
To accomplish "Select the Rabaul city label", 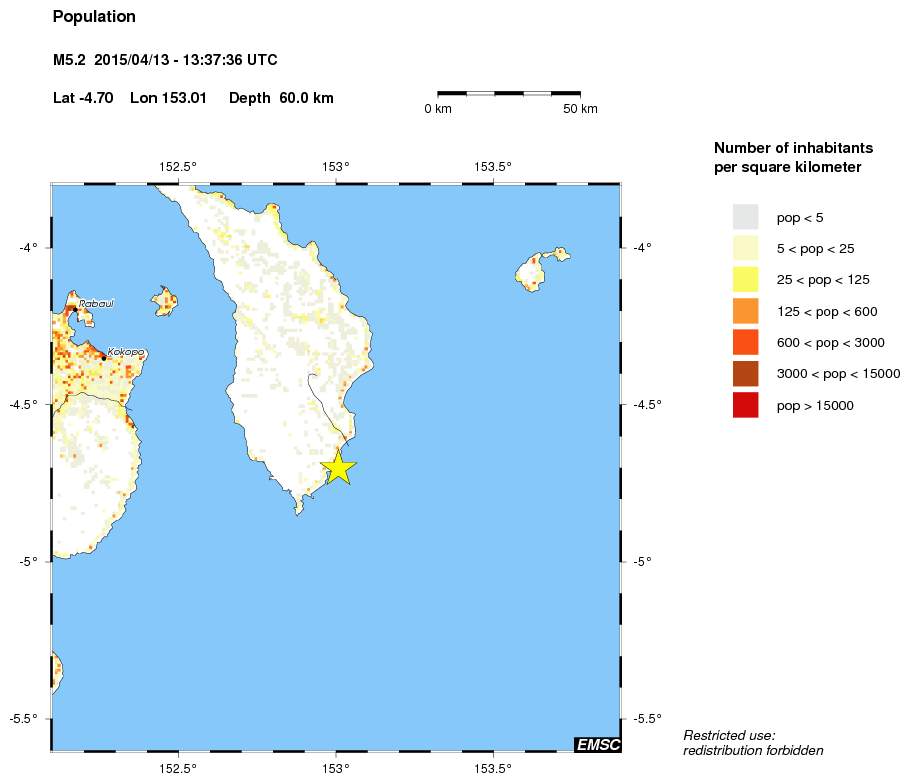I will pos(95,304).
